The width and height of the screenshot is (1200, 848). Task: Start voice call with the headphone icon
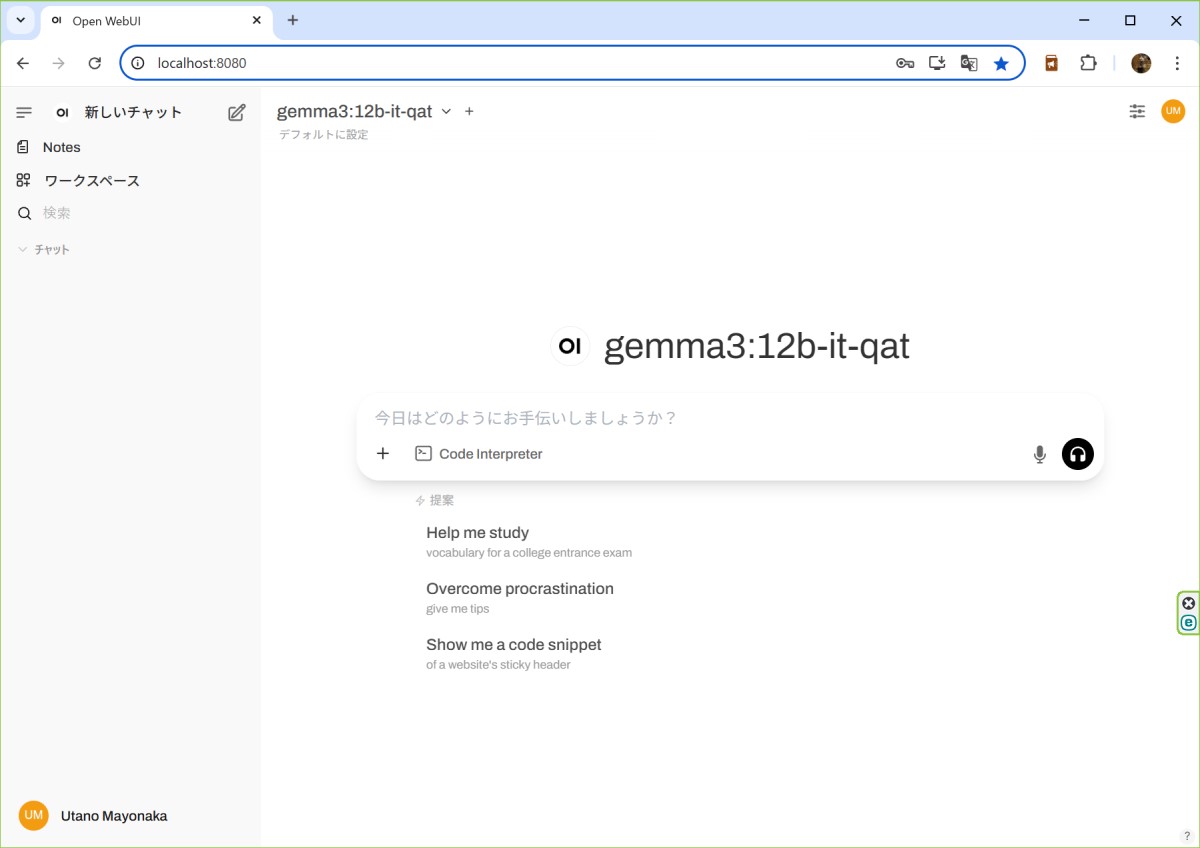point(1077,454)
